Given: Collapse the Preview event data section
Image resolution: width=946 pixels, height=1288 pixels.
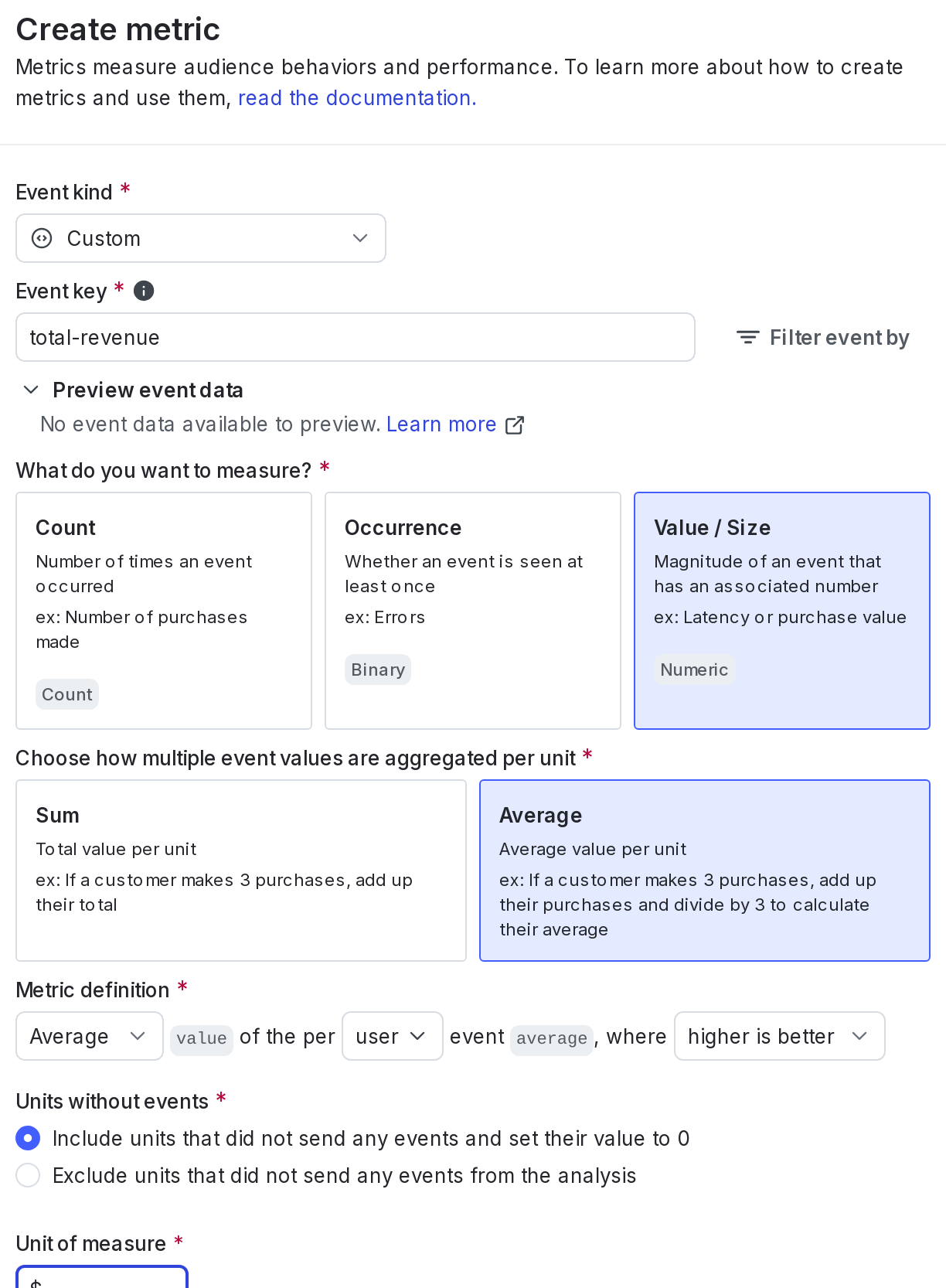Looking at the screenshot, I should [x=148, y=390].
